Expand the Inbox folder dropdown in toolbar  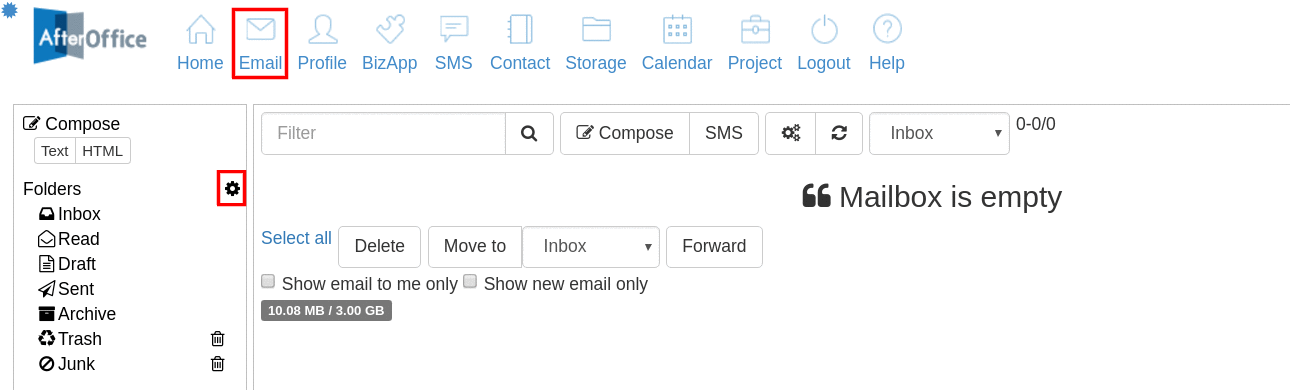click(939, 133)
